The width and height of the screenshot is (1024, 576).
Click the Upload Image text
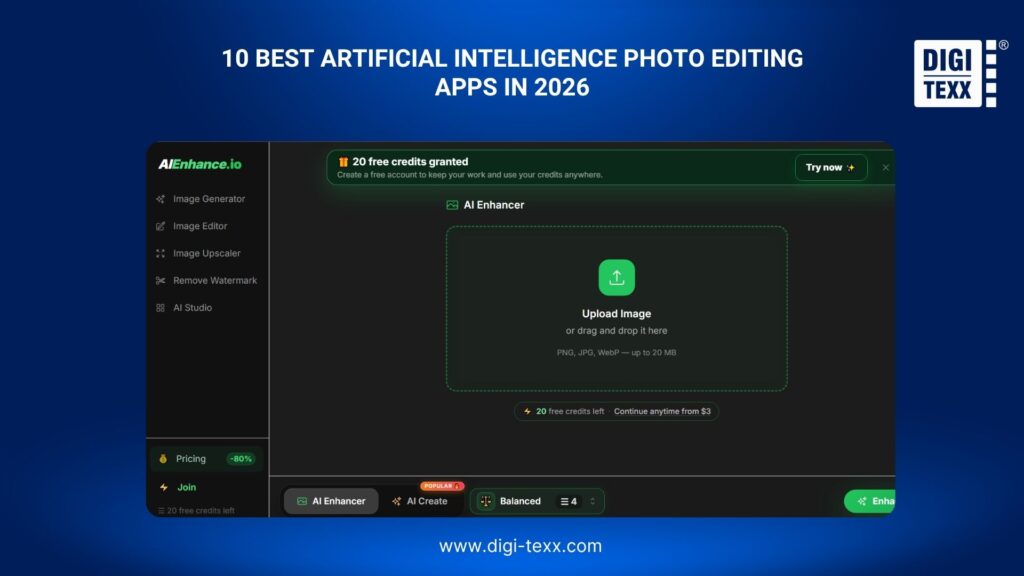[616, 313]
